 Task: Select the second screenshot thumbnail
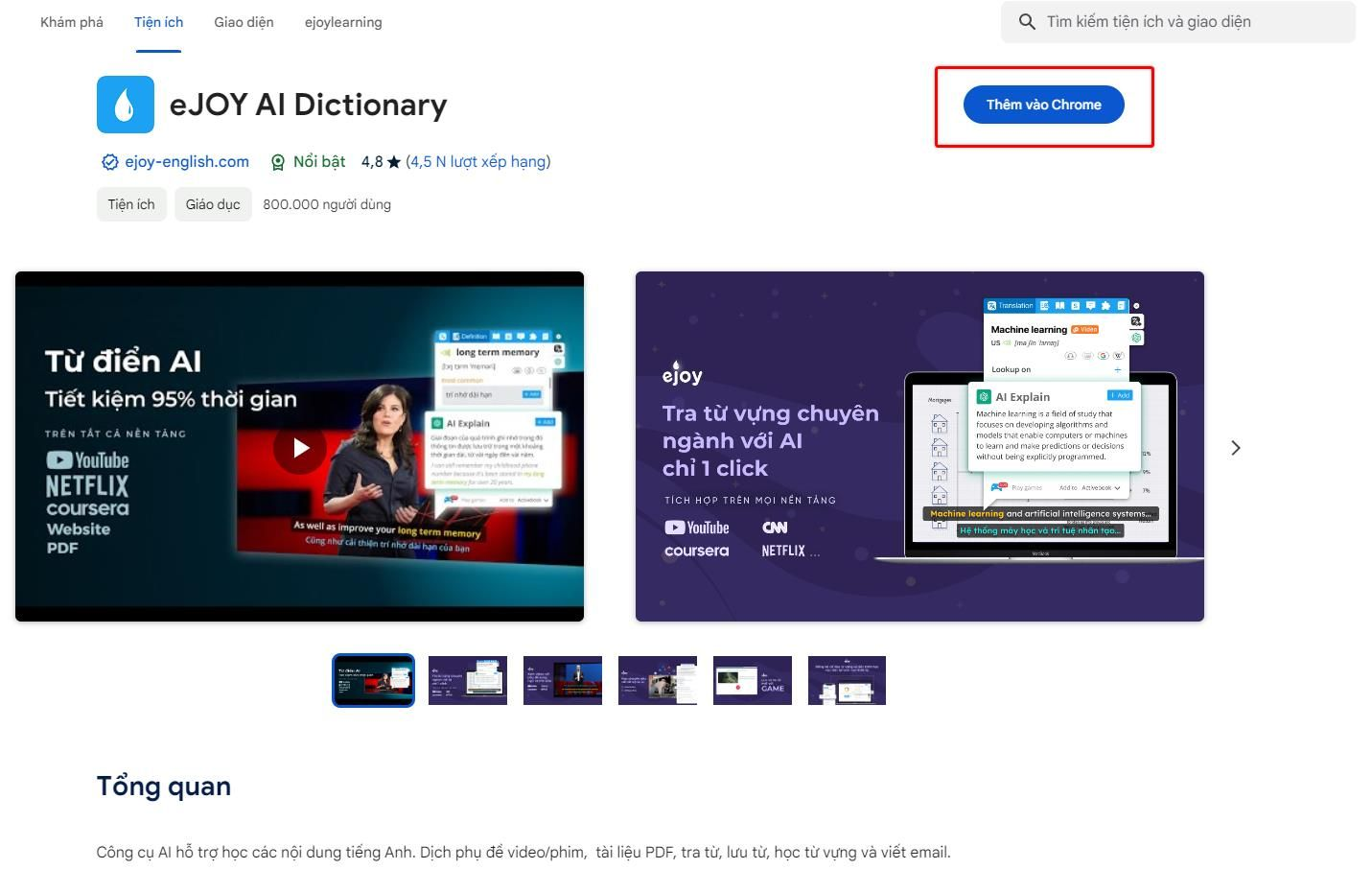468,680
